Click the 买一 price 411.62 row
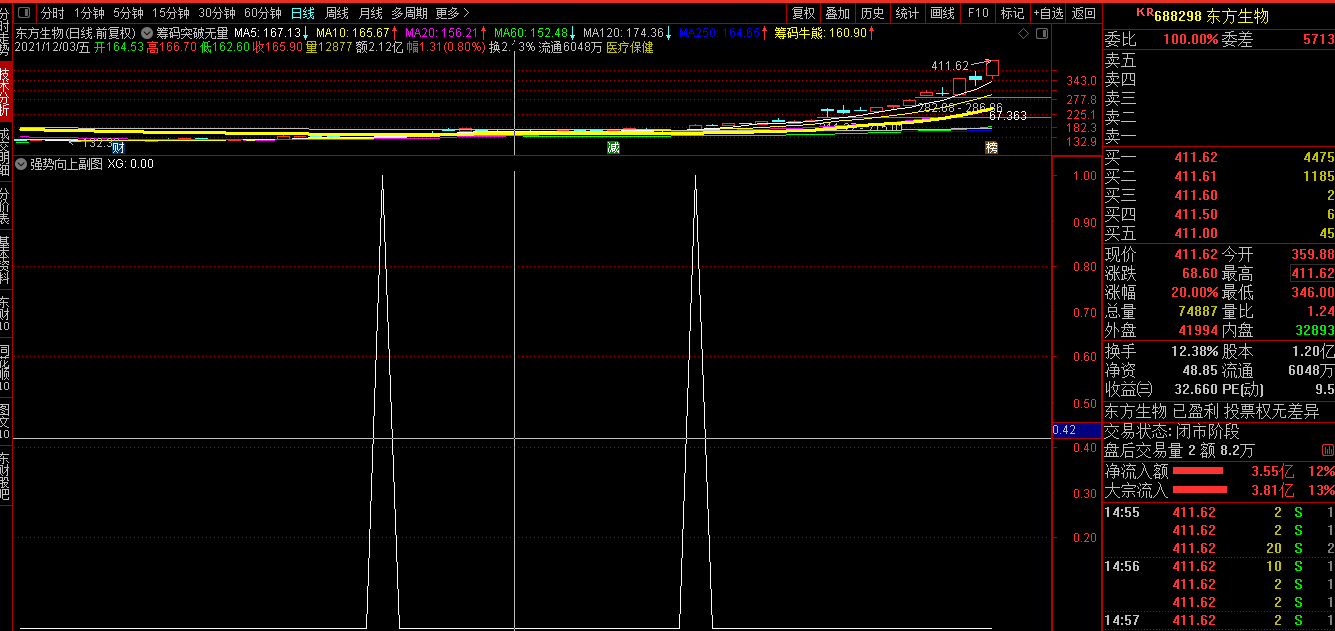The height and width of the screenshot is (631, 1335). (x=1219, y=157)
